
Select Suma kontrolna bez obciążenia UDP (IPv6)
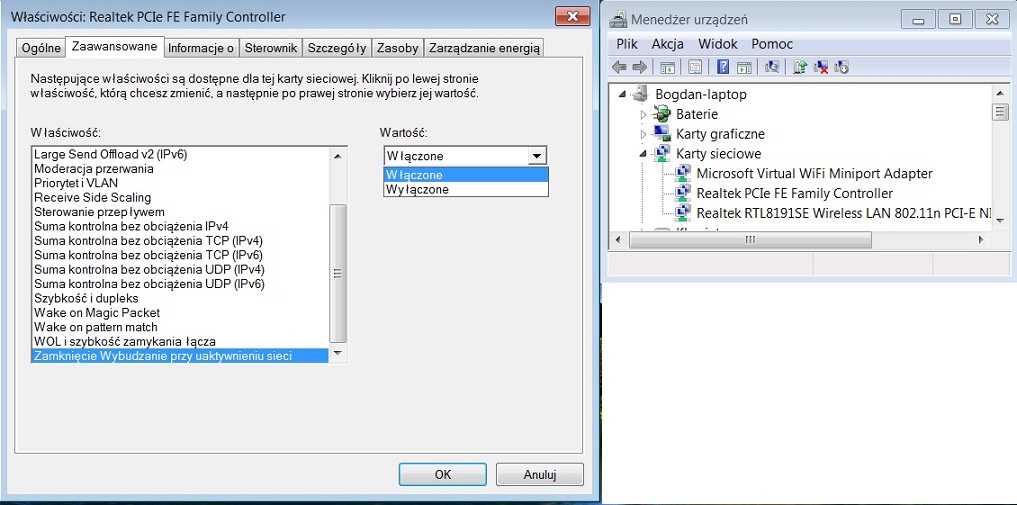point(180,284)
